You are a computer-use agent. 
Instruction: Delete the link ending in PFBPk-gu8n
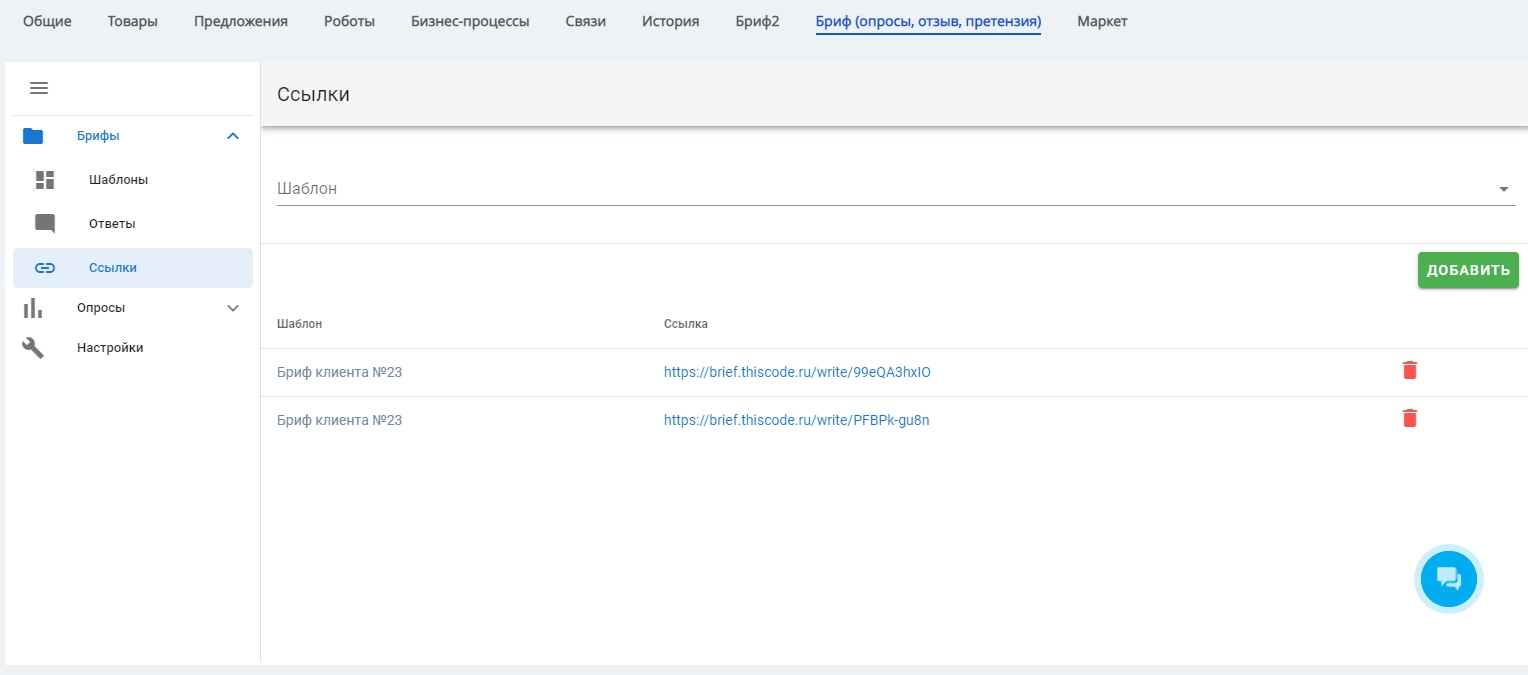coord(1410,419)
